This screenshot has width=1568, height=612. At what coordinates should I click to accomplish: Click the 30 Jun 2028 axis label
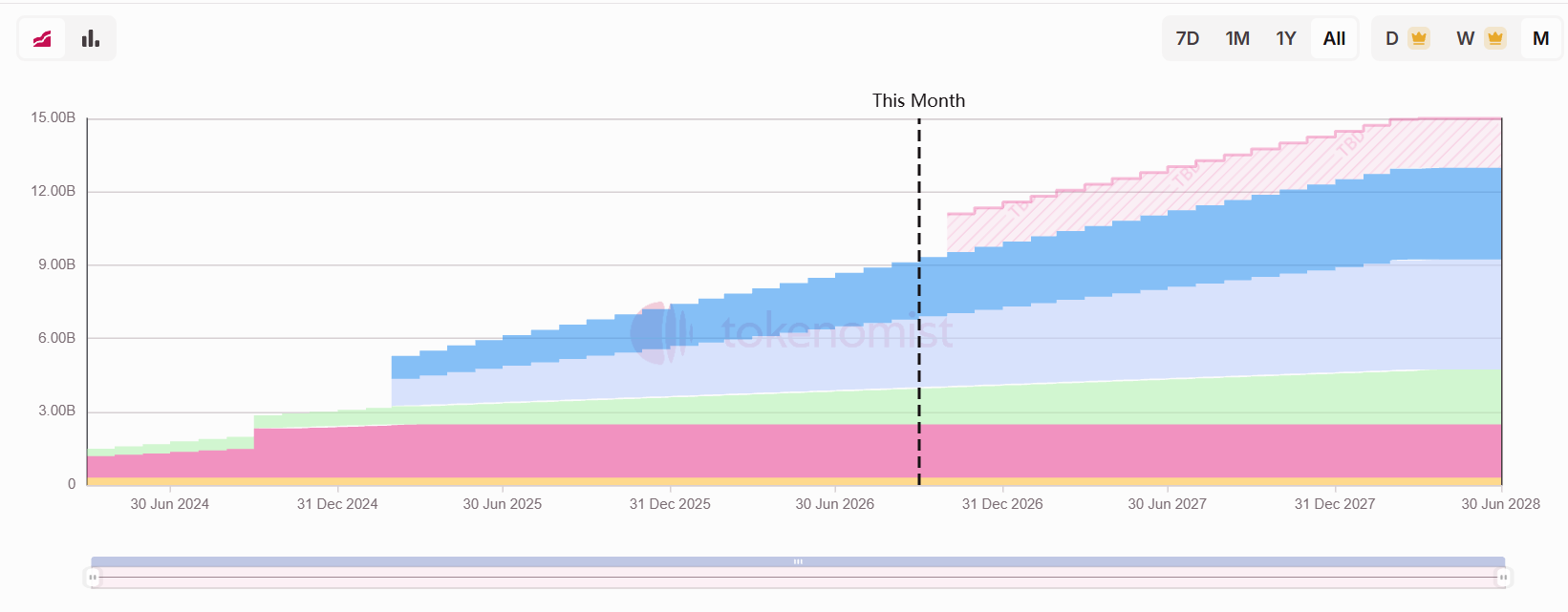coord(1501,504)
